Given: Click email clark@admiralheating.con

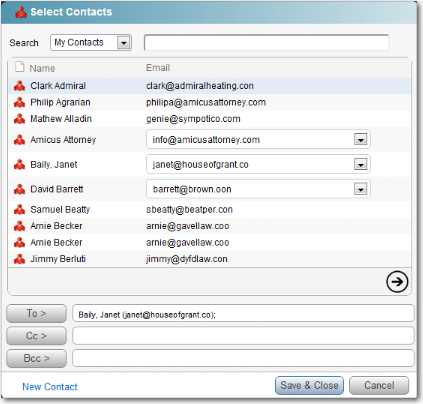Looking at the screenshot, I should click(x=200, y=86).
